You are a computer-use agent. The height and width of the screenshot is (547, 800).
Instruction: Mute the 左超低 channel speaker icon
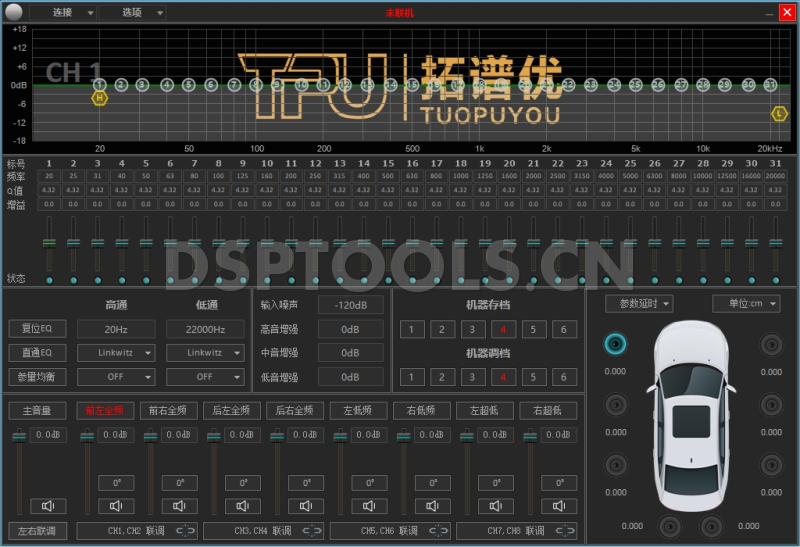point(495,506)
